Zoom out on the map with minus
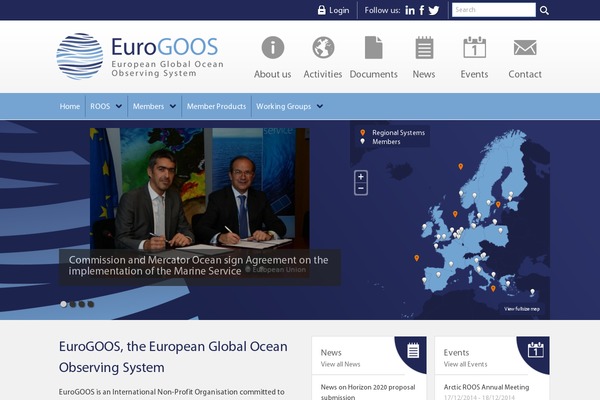 [x=361, y=188]
